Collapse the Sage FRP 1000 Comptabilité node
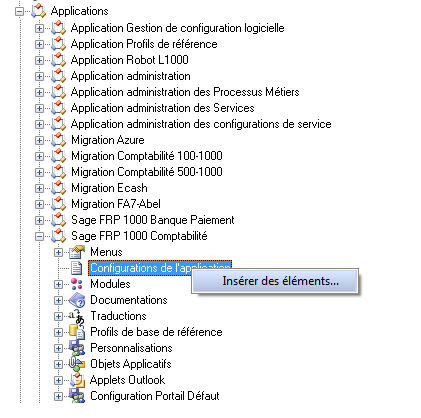The image size is (421, 418). (x=39, y=236)
